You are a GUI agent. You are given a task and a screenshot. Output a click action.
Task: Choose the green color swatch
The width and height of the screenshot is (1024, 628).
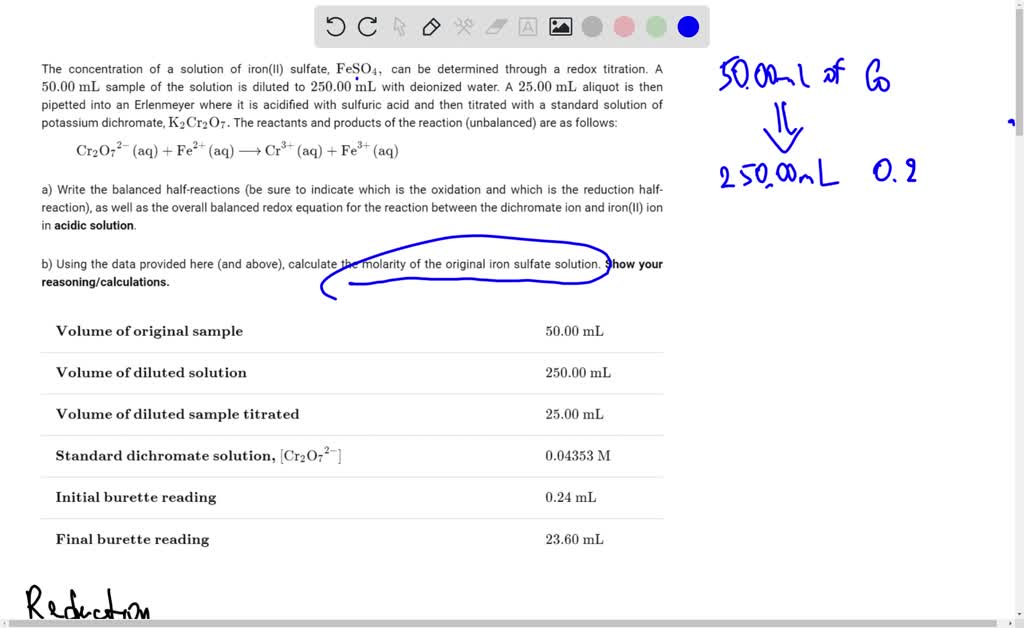click(x=656, y=27)
